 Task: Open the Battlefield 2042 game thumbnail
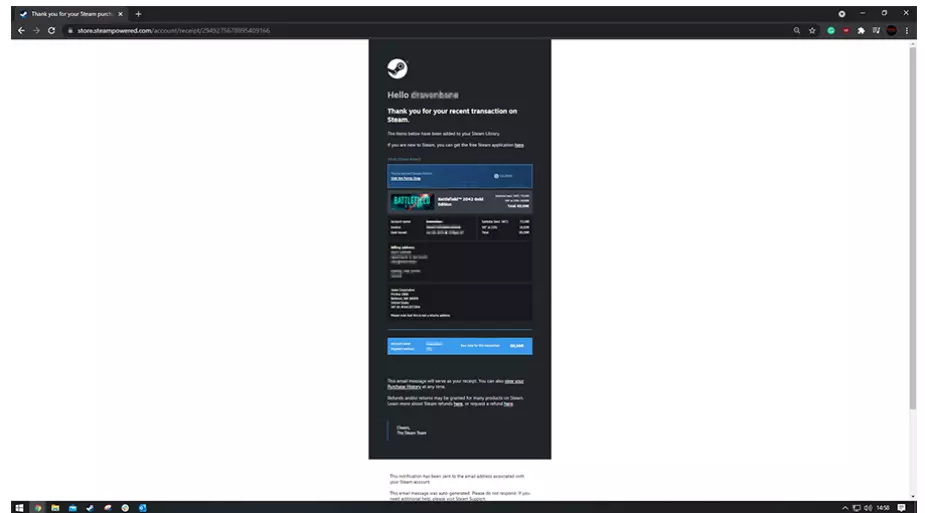[x=412, y=202]
